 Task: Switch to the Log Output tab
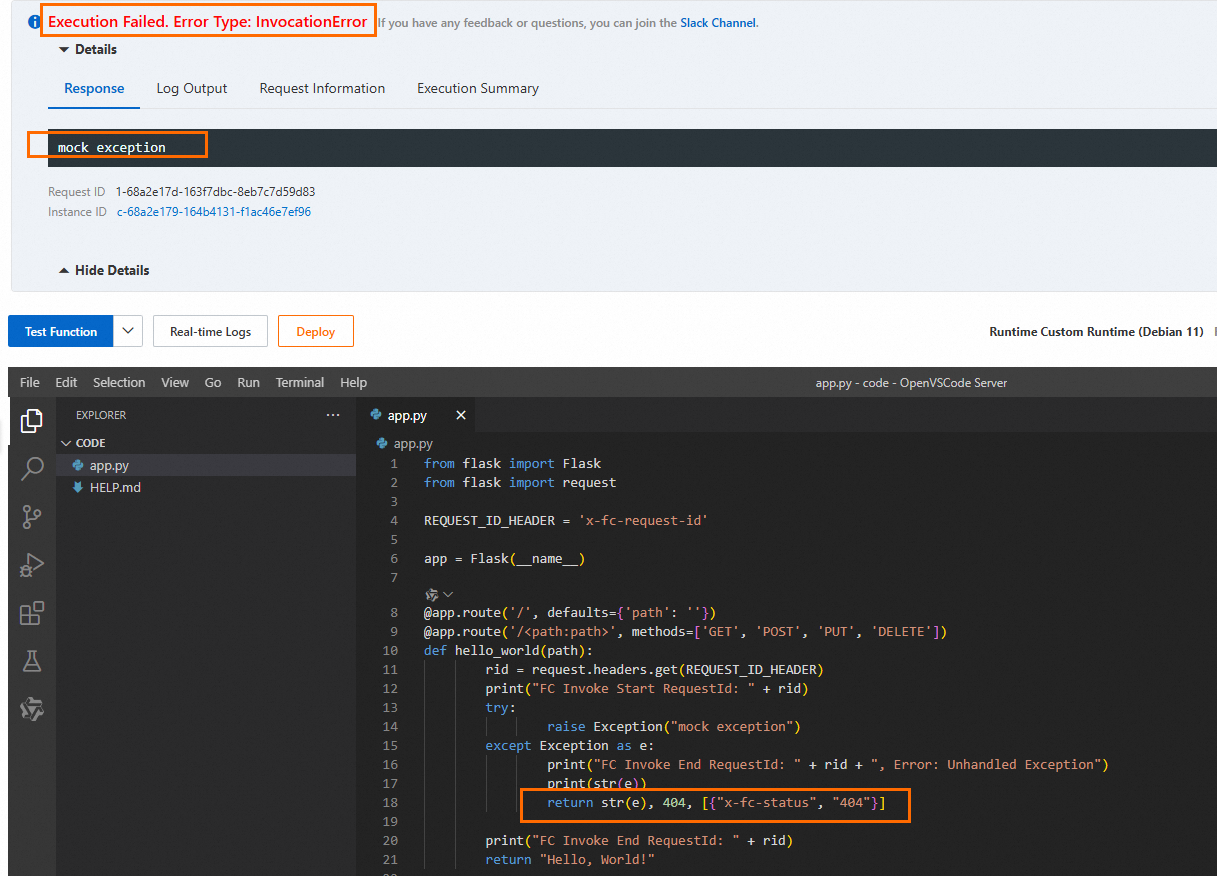click(x=192, y=88)
